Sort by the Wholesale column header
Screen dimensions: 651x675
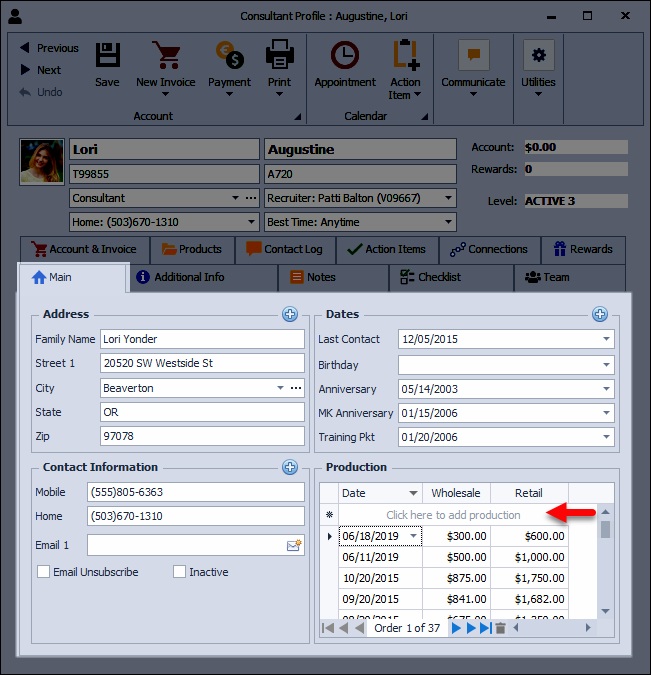click(x=456, y=493)
